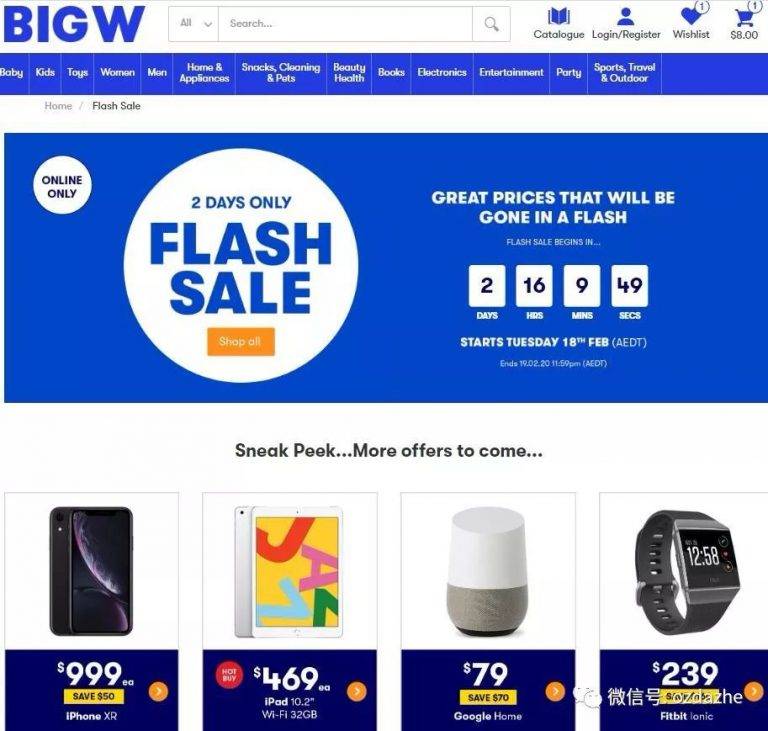768x731 pixels.
Task: Open the Entertainment menu
Action: [x=511, y=73]
